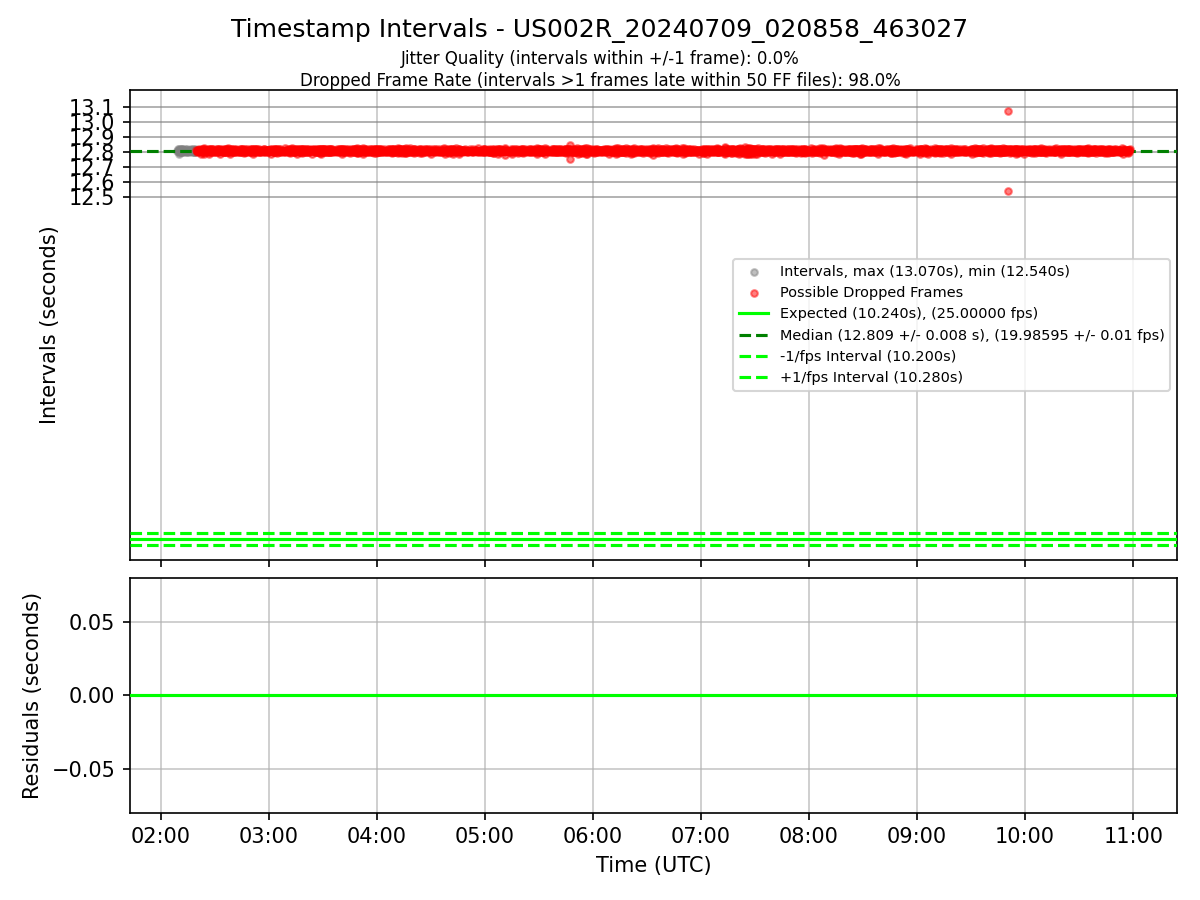The height and width of the screenshot is (900, 1200).
Task: Click the plot title 'Timestamp Intervals - US002R_20240709_020858_463027'
Action: click(599, 29)
